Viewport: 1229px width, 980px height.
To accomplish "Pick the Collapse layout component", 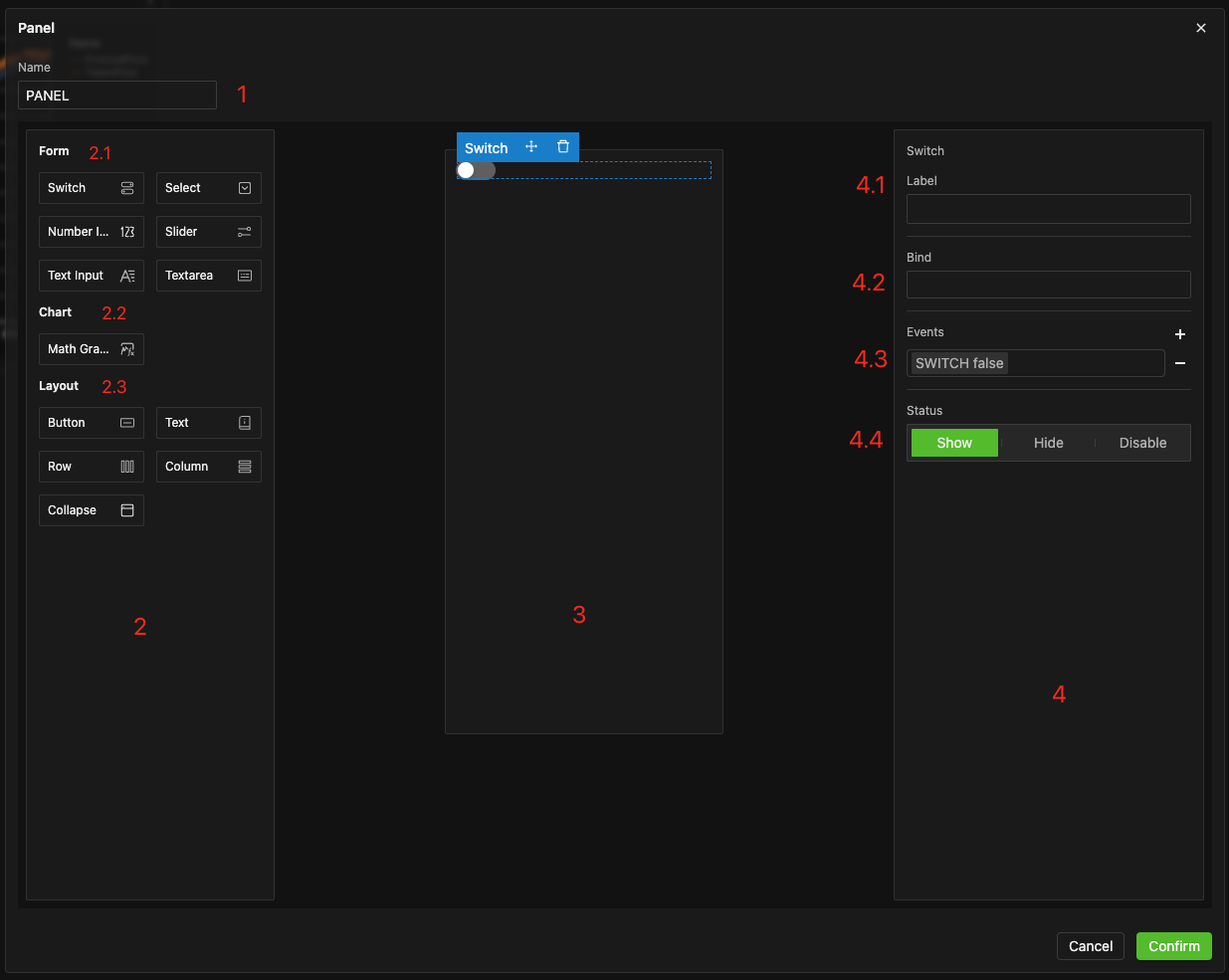I will point(92,510).
